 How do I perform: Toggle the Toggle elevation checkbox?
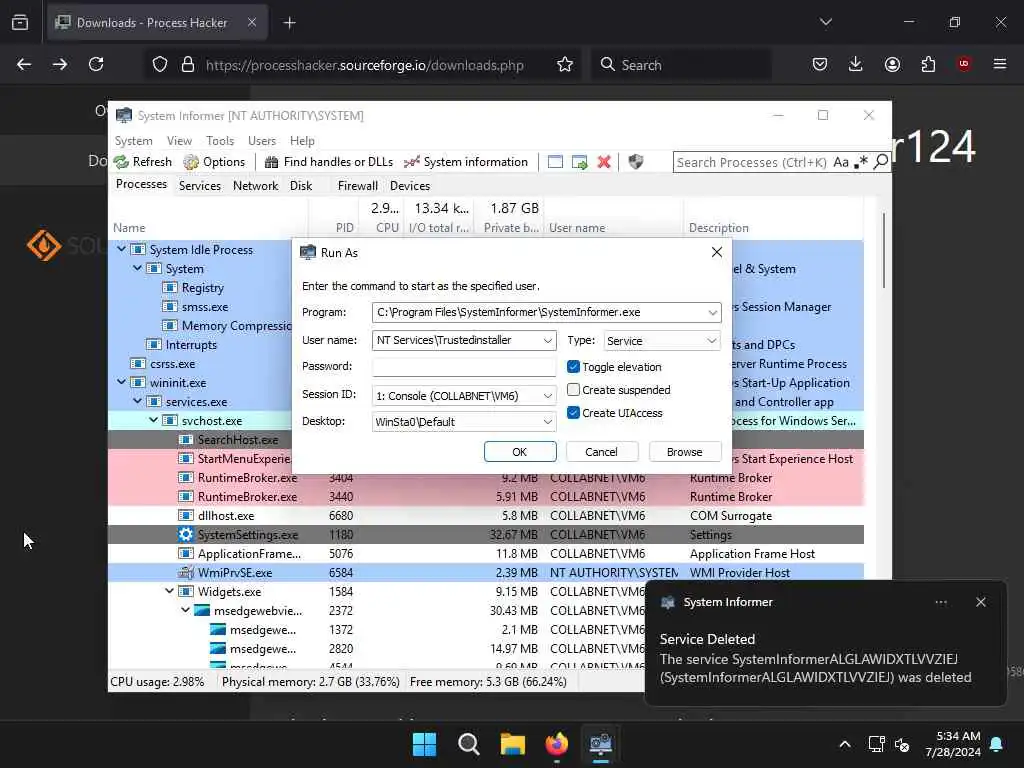click(573, 366)
